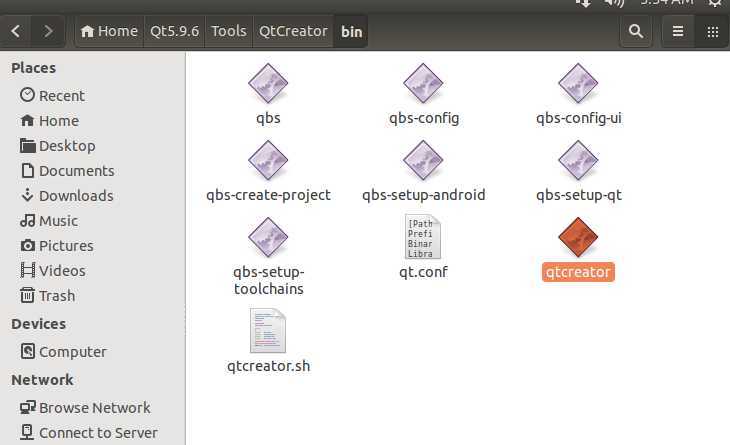Click the bin path bar segment
The height and width of the screenshot is (445, 730).
coord(351,31)
